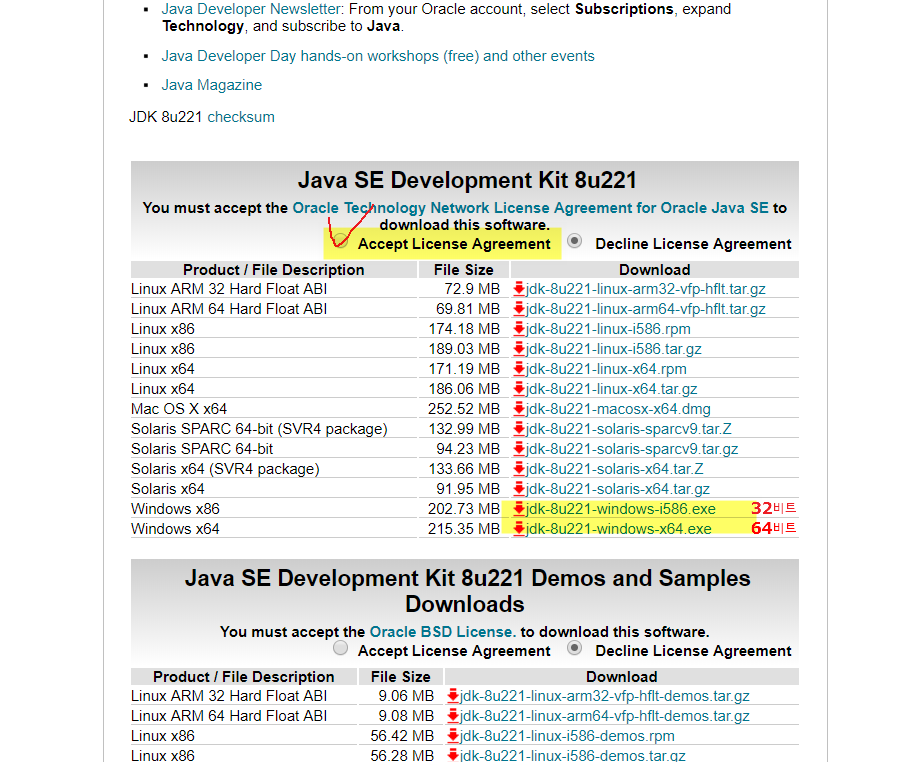Download jdk-8u221-linux-arm64-vfp-hflt.tar.gz file link
The height and width of the screenshot is (762, 900).
pyautogui.click(x=646, y=309)
